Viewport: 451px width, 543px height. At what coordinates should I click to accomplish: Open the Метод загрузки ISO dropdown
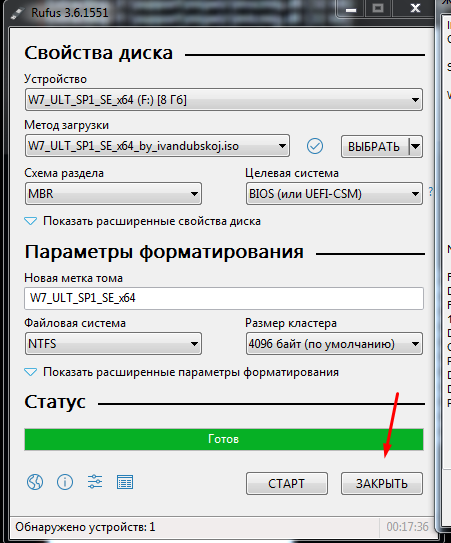pos(157,146)
